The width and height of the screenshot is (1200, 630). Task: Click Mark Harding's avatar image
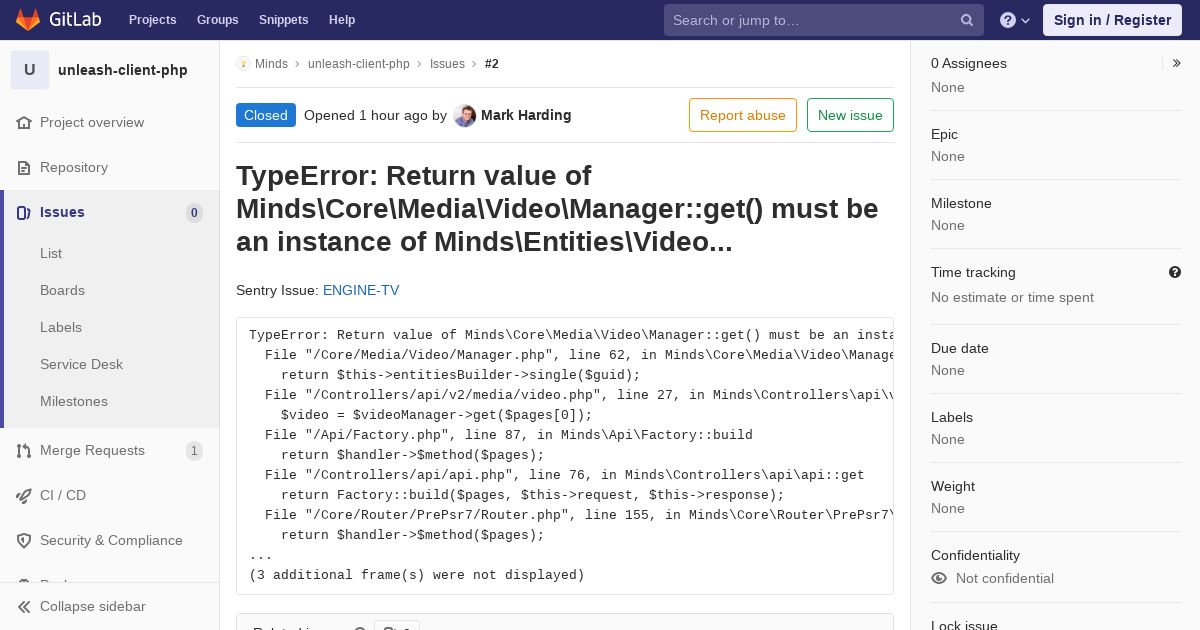coord(464,115)
